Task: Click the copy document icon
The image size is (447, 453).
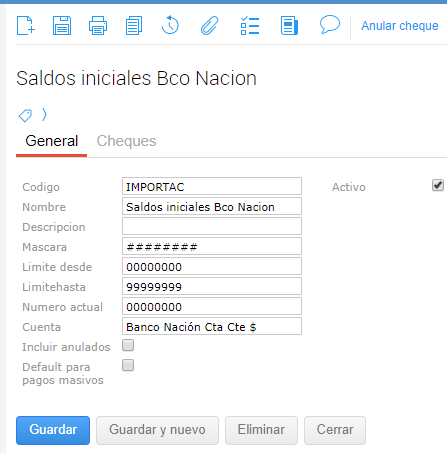Action: click(x=134, y=26)
